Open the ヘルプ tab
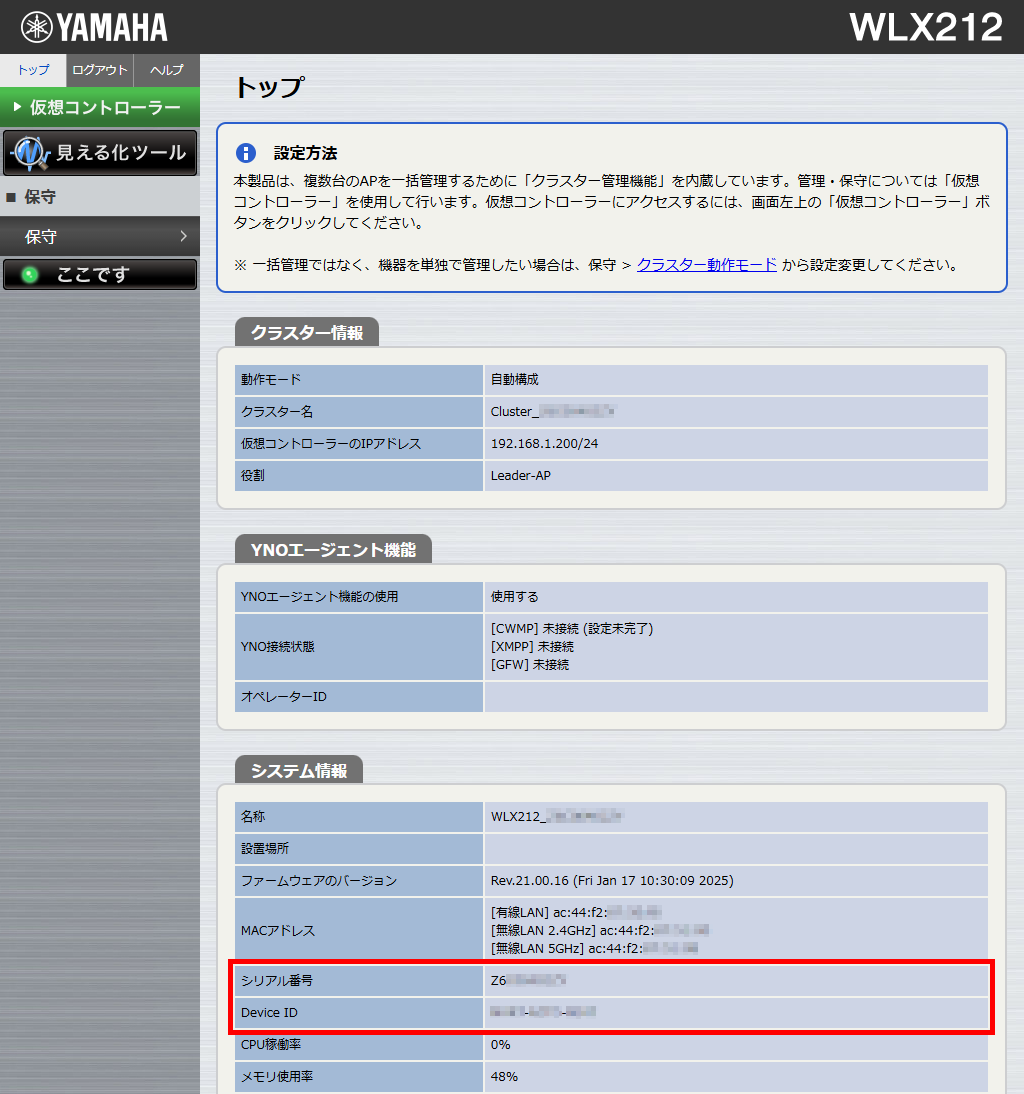The height and width of the screenshot is (1094, 1024). [x=166, y=70]
